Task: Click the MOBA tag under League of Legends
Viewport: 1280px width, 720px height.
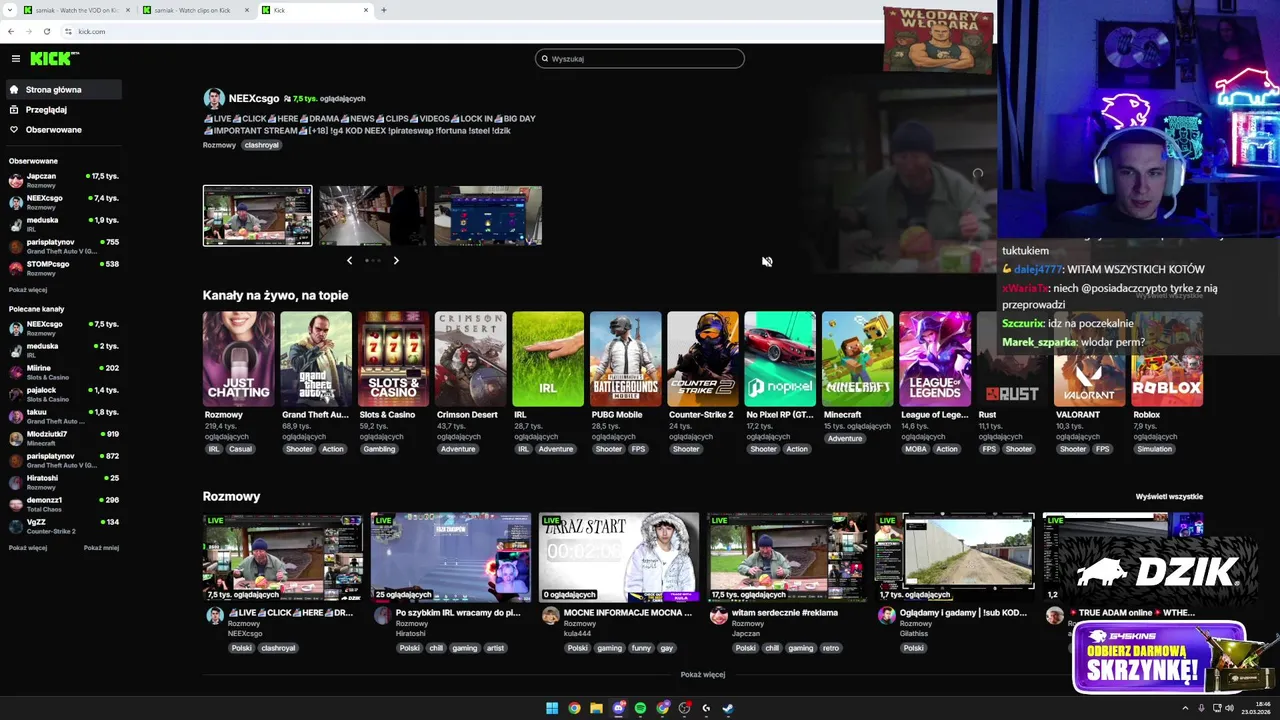Action: (x=915, y=449)
